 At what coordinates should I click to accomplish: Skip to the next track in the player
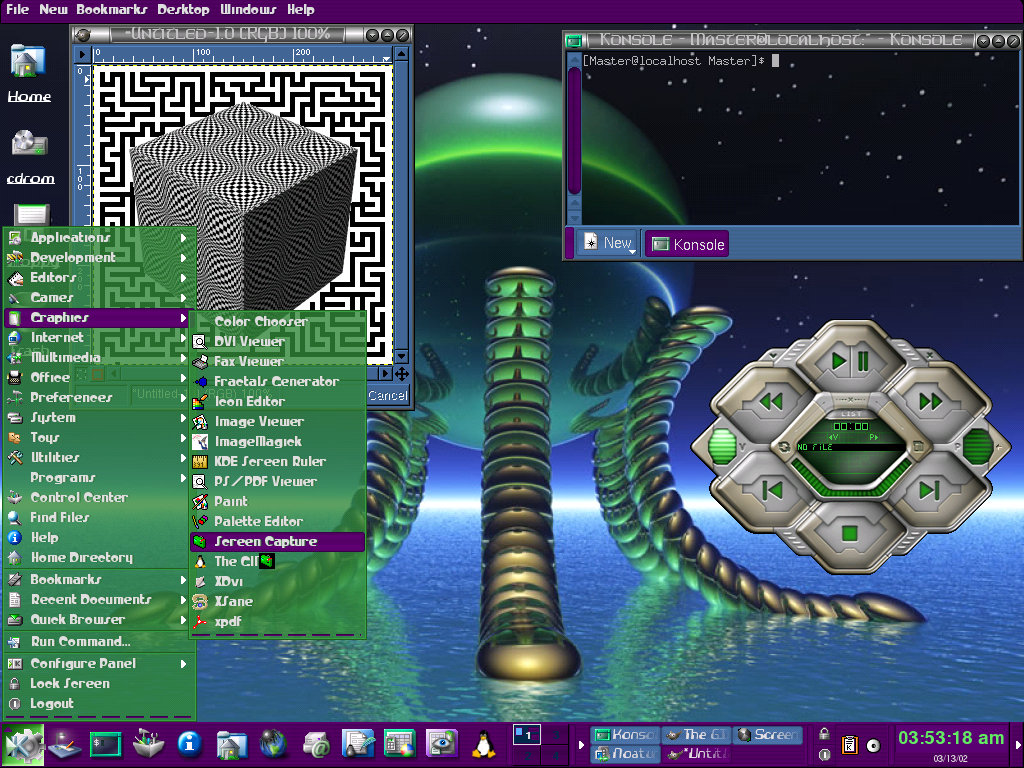pyautogui.click(x=929, y=490)
